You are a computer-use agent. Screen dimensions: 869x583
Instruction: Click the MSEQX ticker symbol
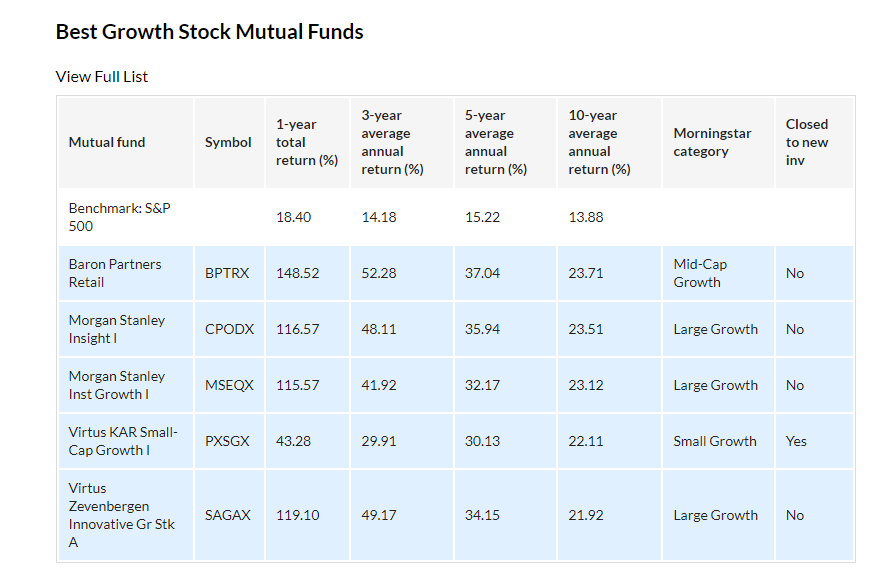228,385
